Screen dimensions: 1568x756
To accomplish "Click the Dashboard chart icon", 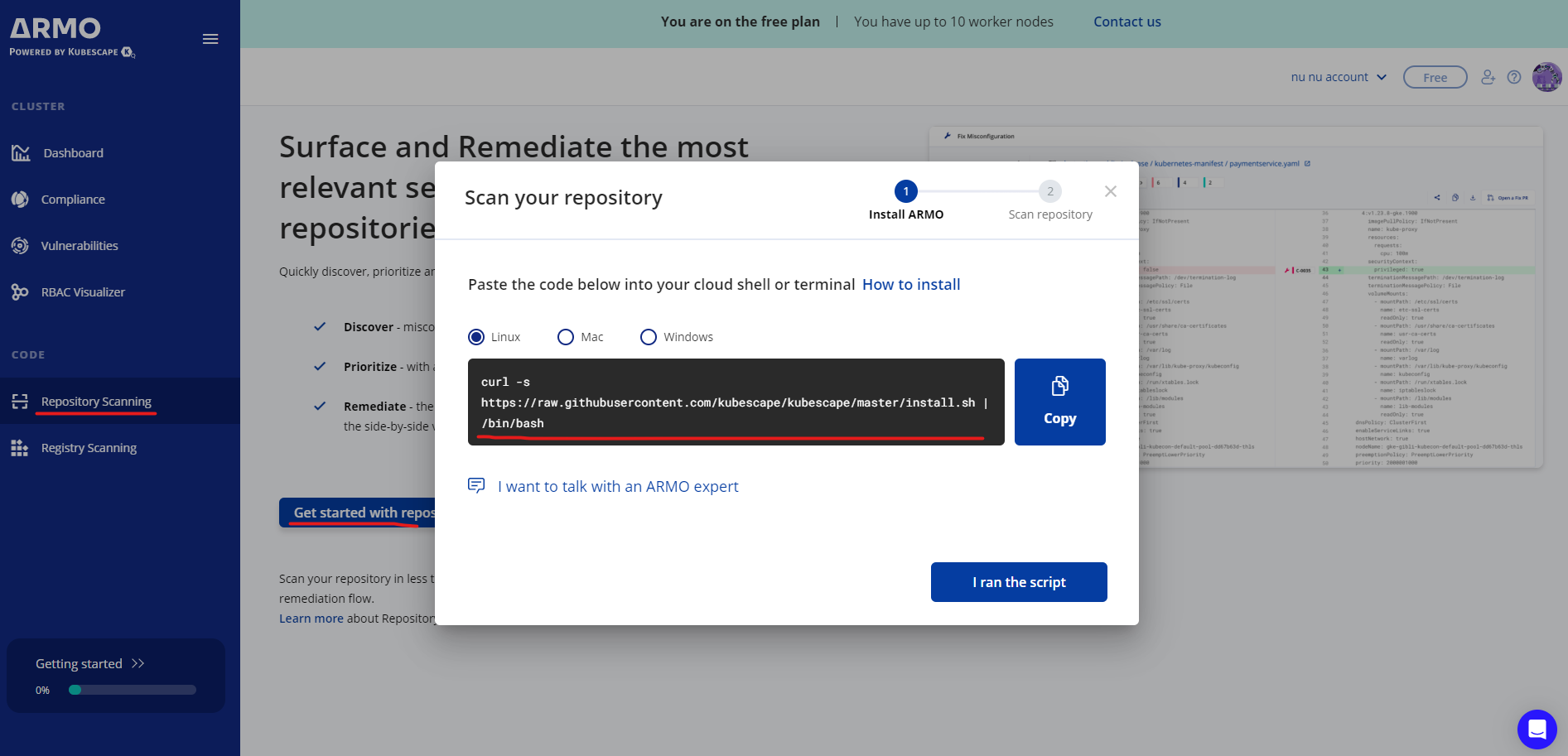I will pos(21,153).
